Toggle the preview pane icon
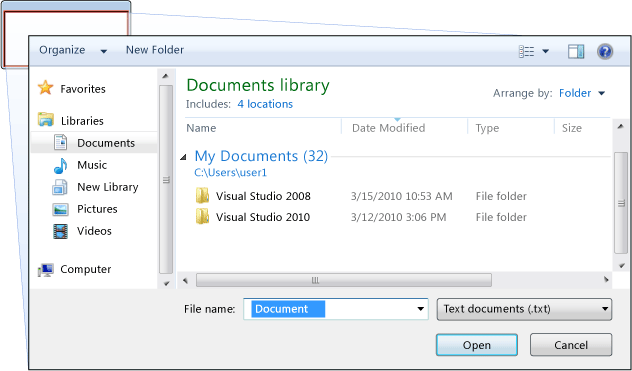This screenshot has width=632, height=371. tap(576, 51)
